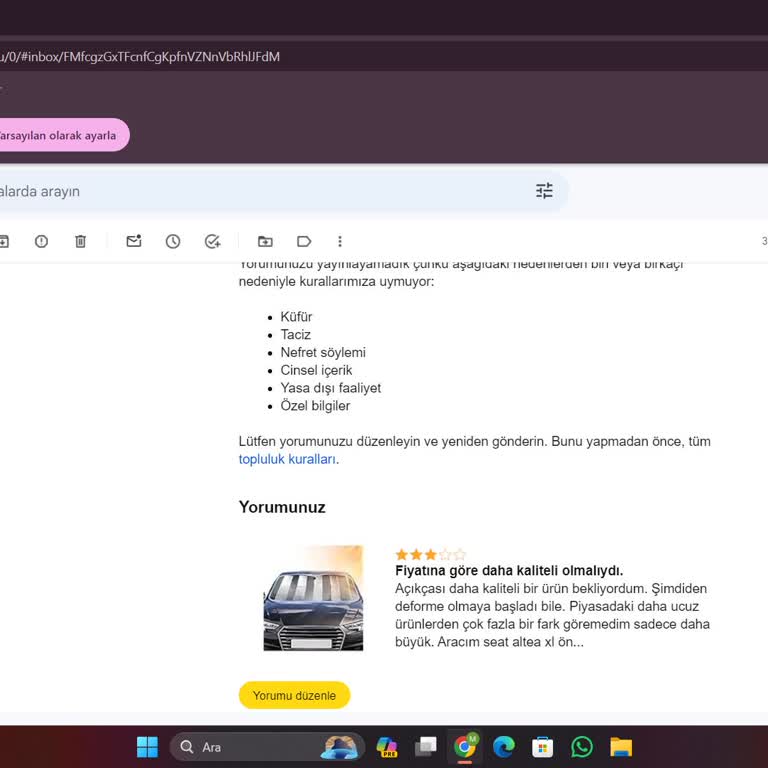Select review title Fiyatına göre daha kaliteli olmalıydı

[x=509, y=571]
